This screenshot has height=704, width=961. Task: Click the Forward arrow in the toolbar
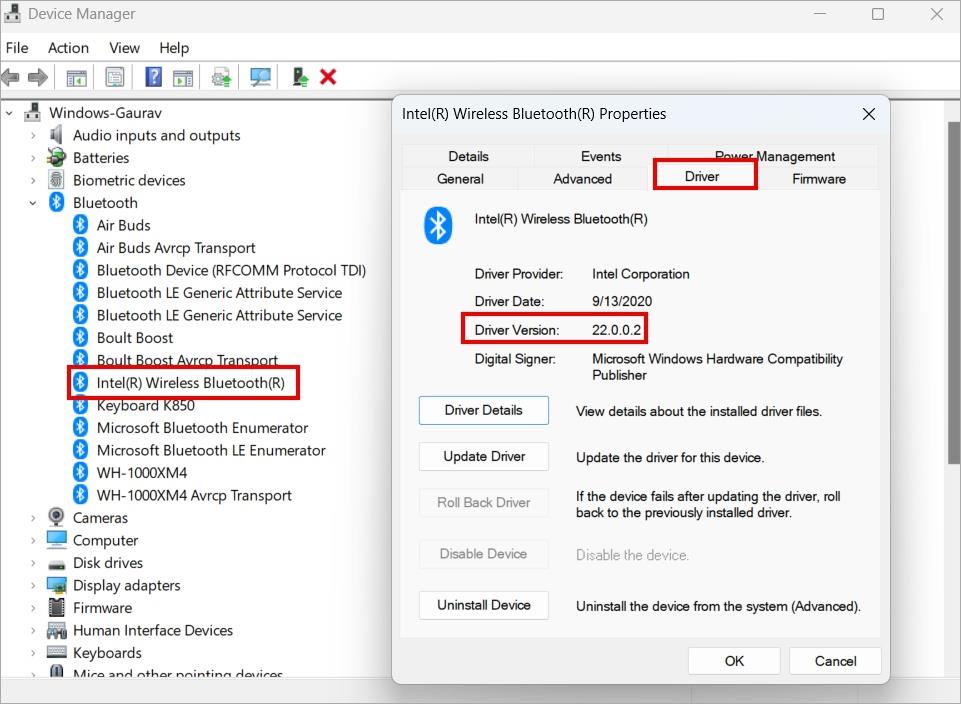pyautogui.click(x=37, y=77)
